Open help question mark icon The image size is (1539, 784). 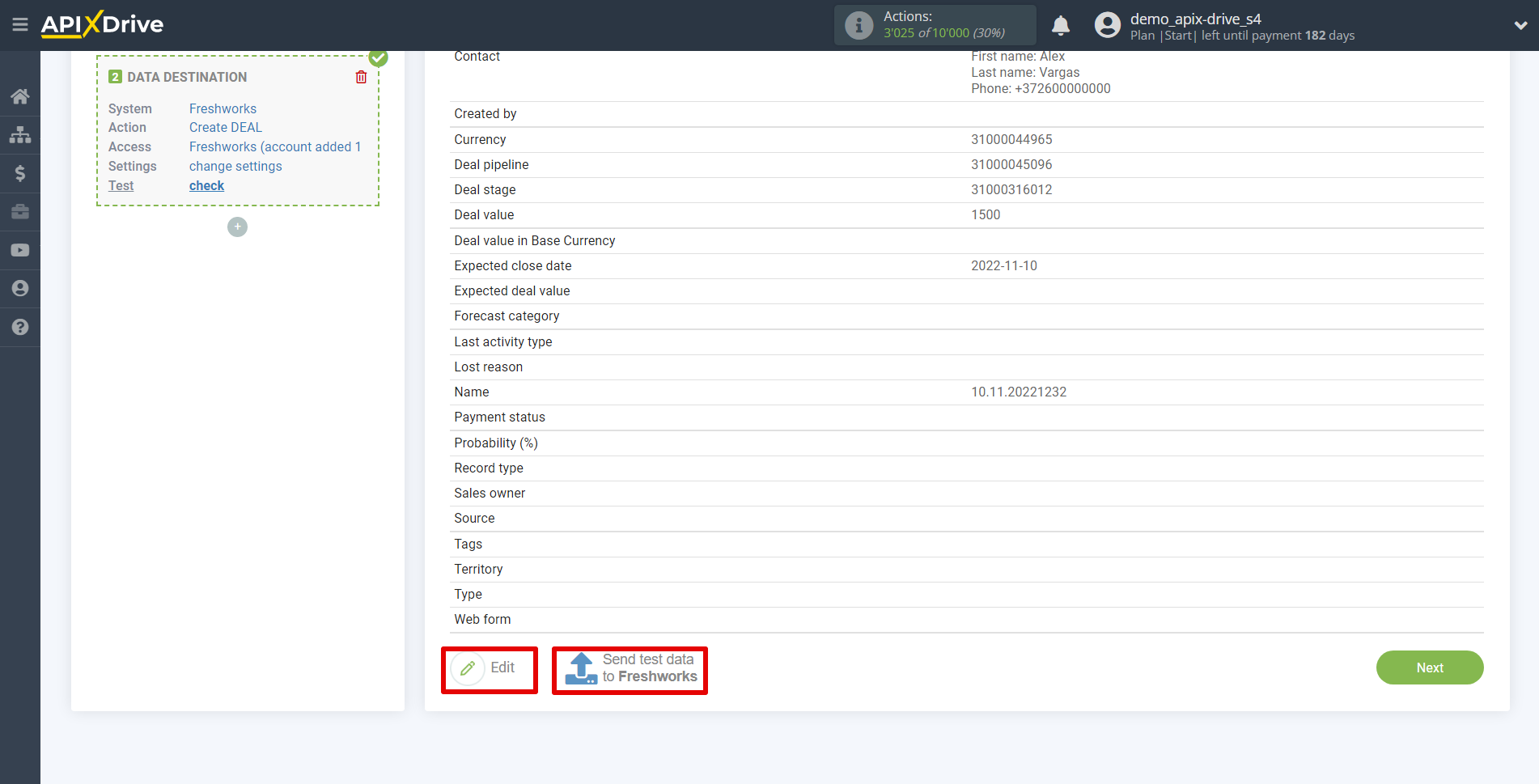pos(20,327)
